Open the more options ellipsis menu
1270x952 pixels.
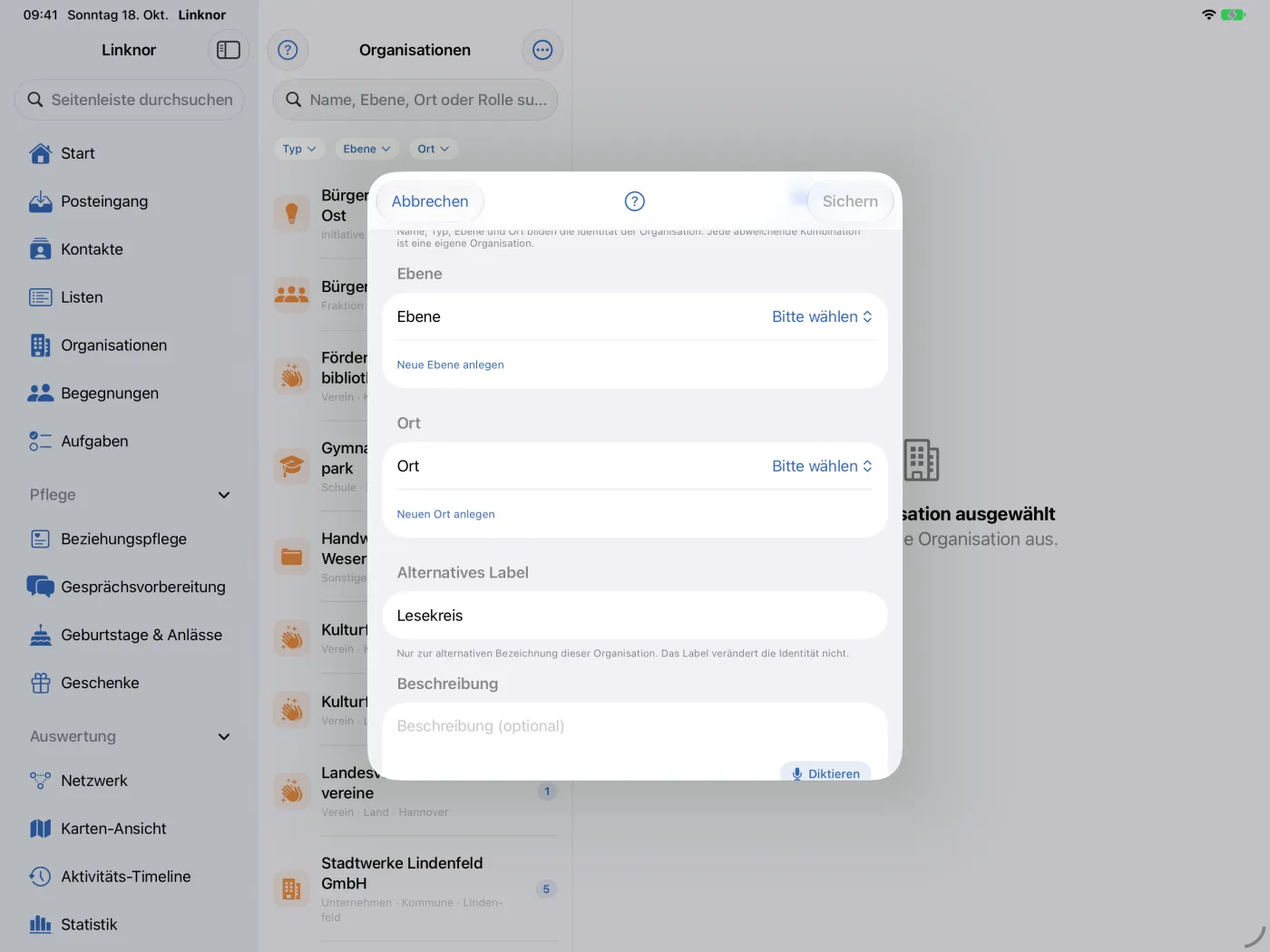542,50
